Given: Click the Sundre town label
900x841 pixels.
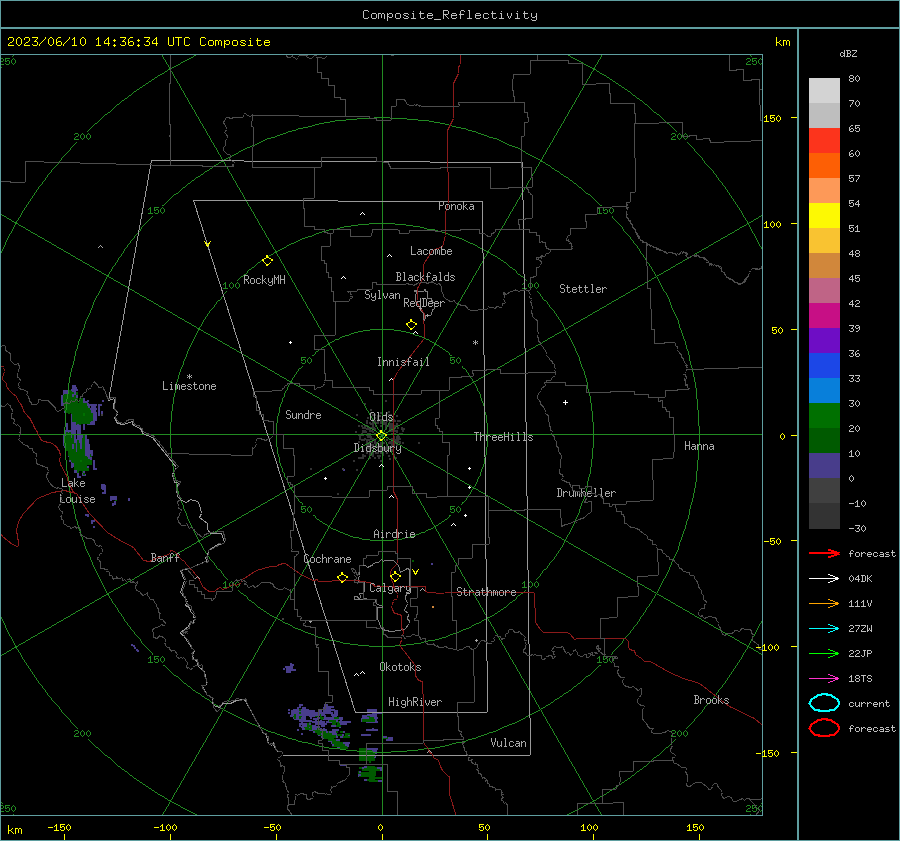Looking at the screenshot, I should tap(303, 414).
